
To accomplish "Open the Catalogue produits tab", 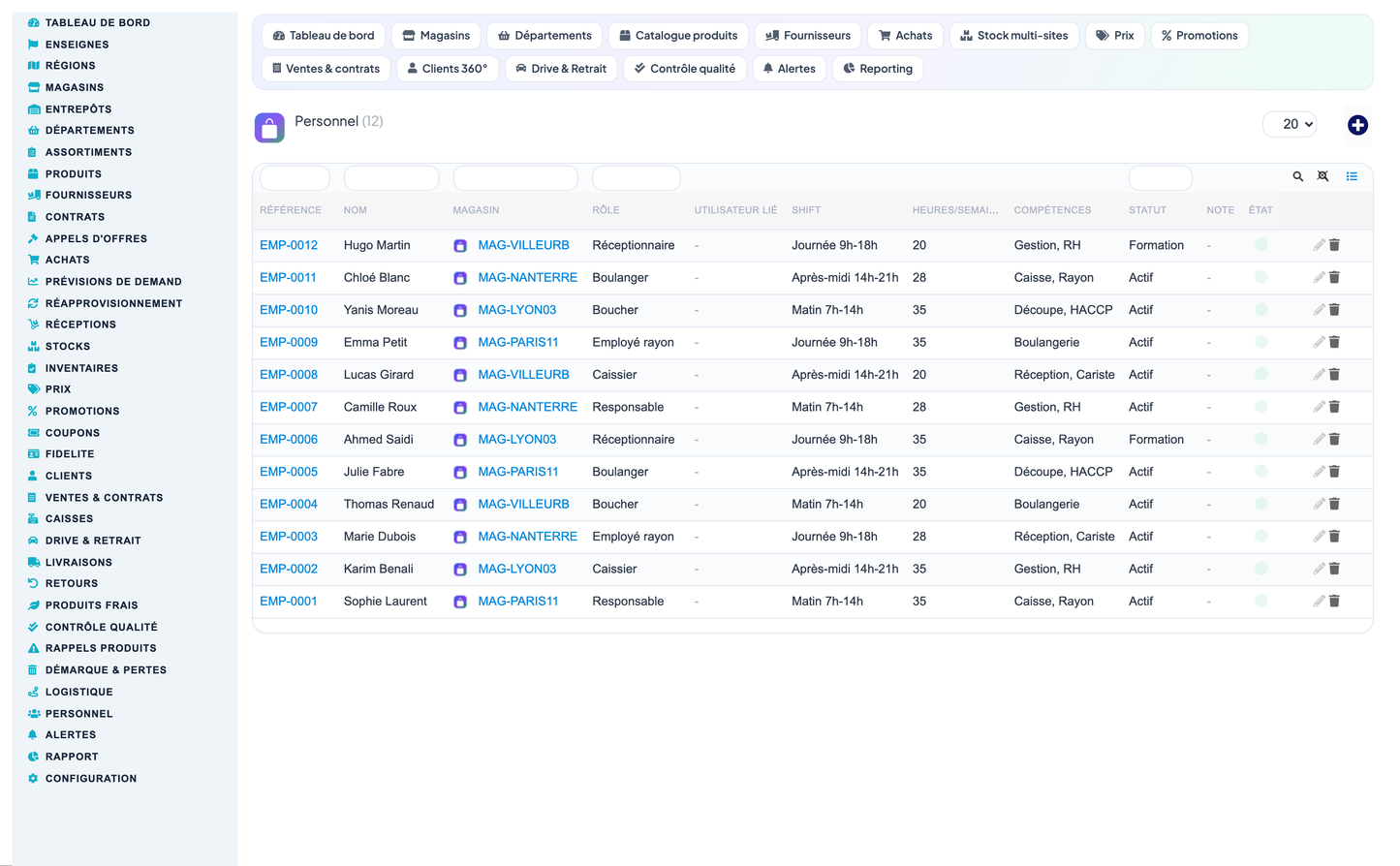I will pos(678,36).
